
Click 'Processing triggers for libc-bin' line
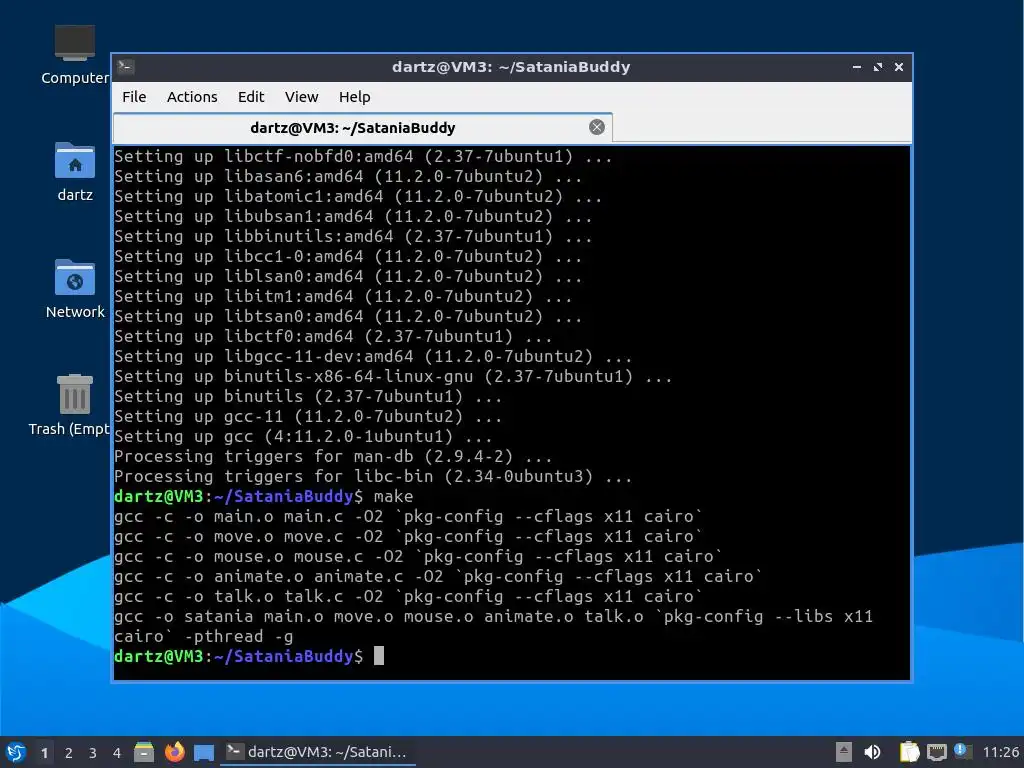(373, 477)
